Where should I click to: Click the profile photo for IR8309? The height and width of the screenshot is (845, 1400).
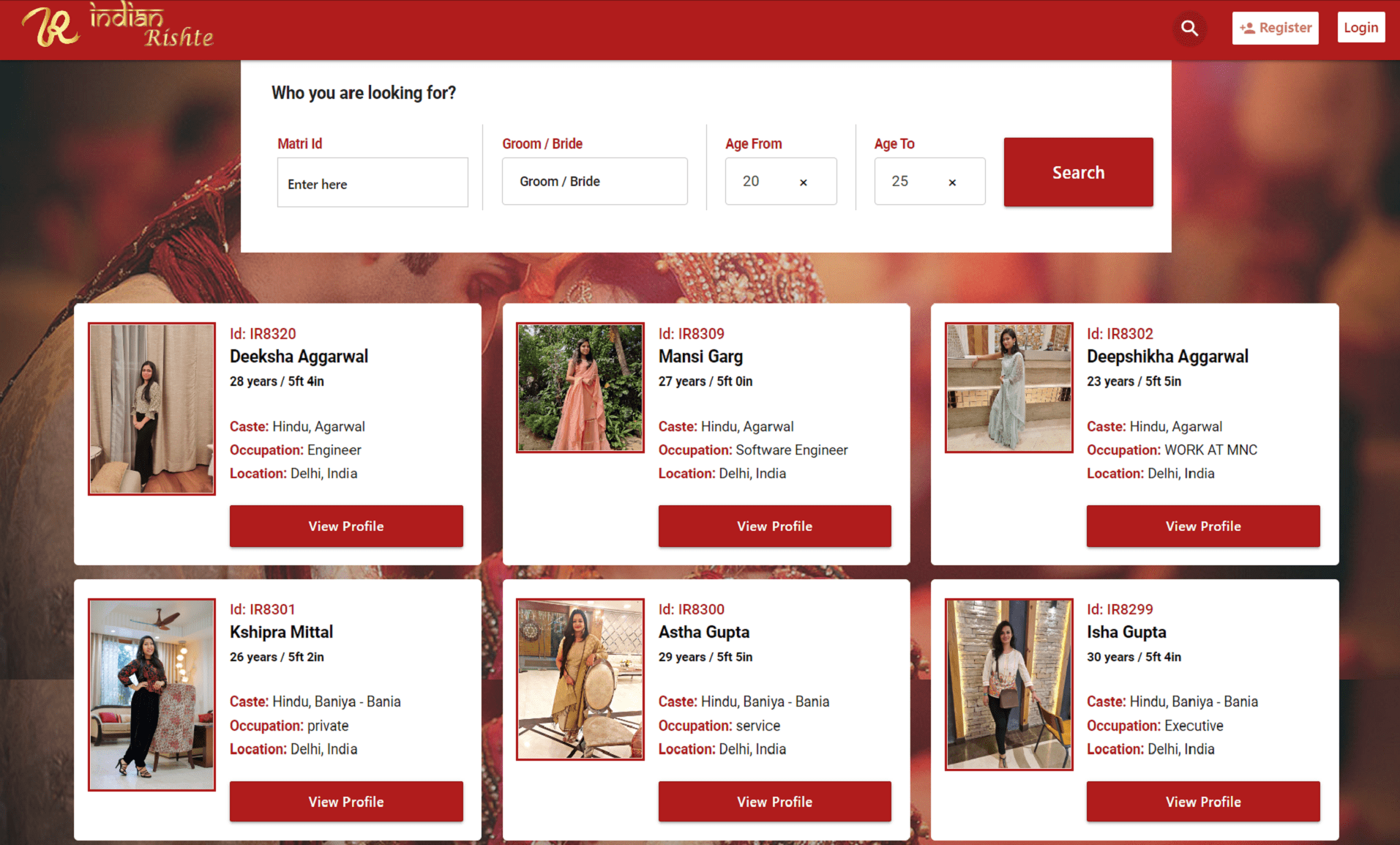pos(580,387)
